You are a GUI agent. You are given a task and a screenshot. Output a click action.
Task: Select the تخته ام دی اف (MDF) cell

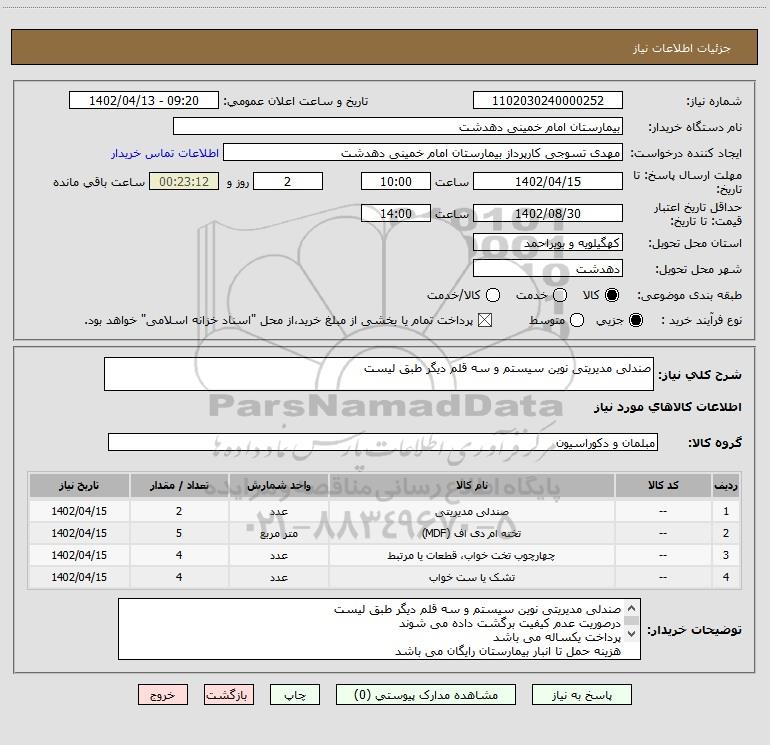(x=471, y=533)
